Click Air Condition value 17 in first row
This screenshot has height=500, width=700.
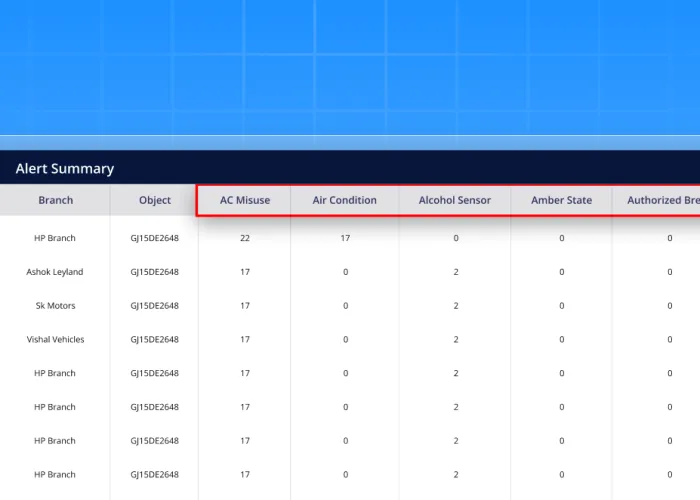[345, 238]
